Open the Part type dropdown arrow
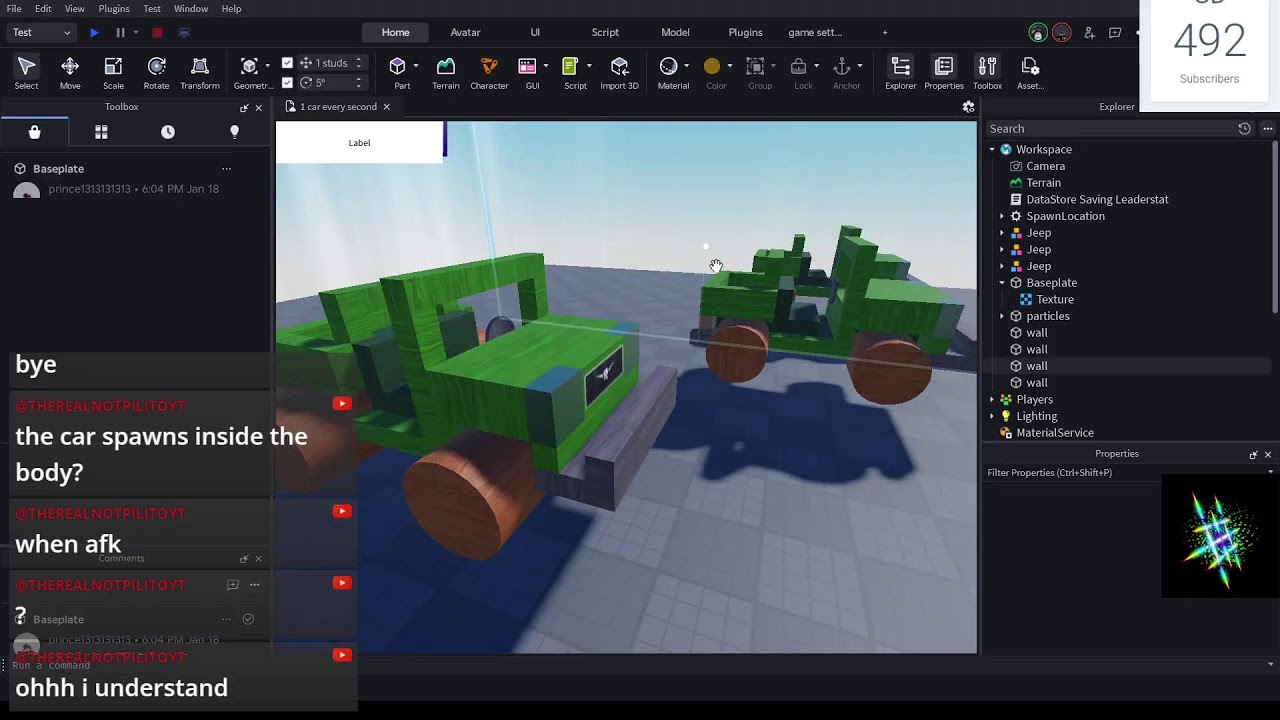This screenshot has height=720, width=1280. (415, 67)
